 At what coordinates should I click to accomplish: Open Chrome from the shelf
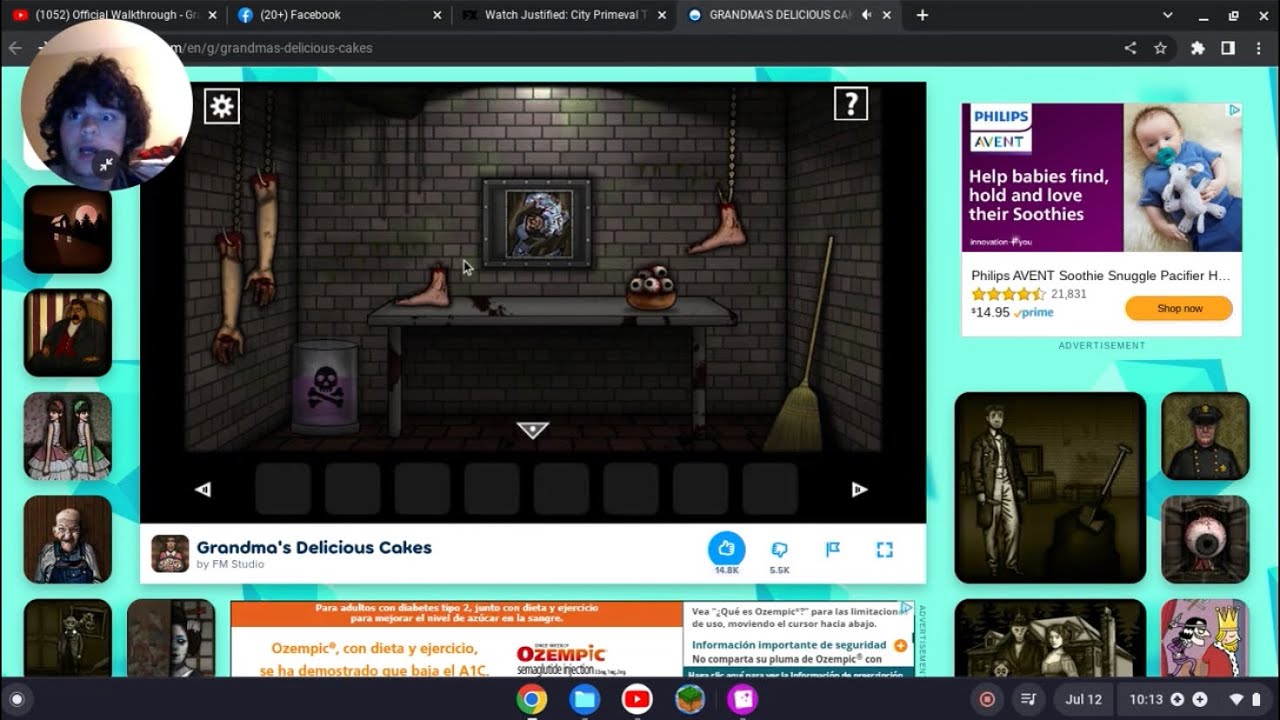[532, 699]
